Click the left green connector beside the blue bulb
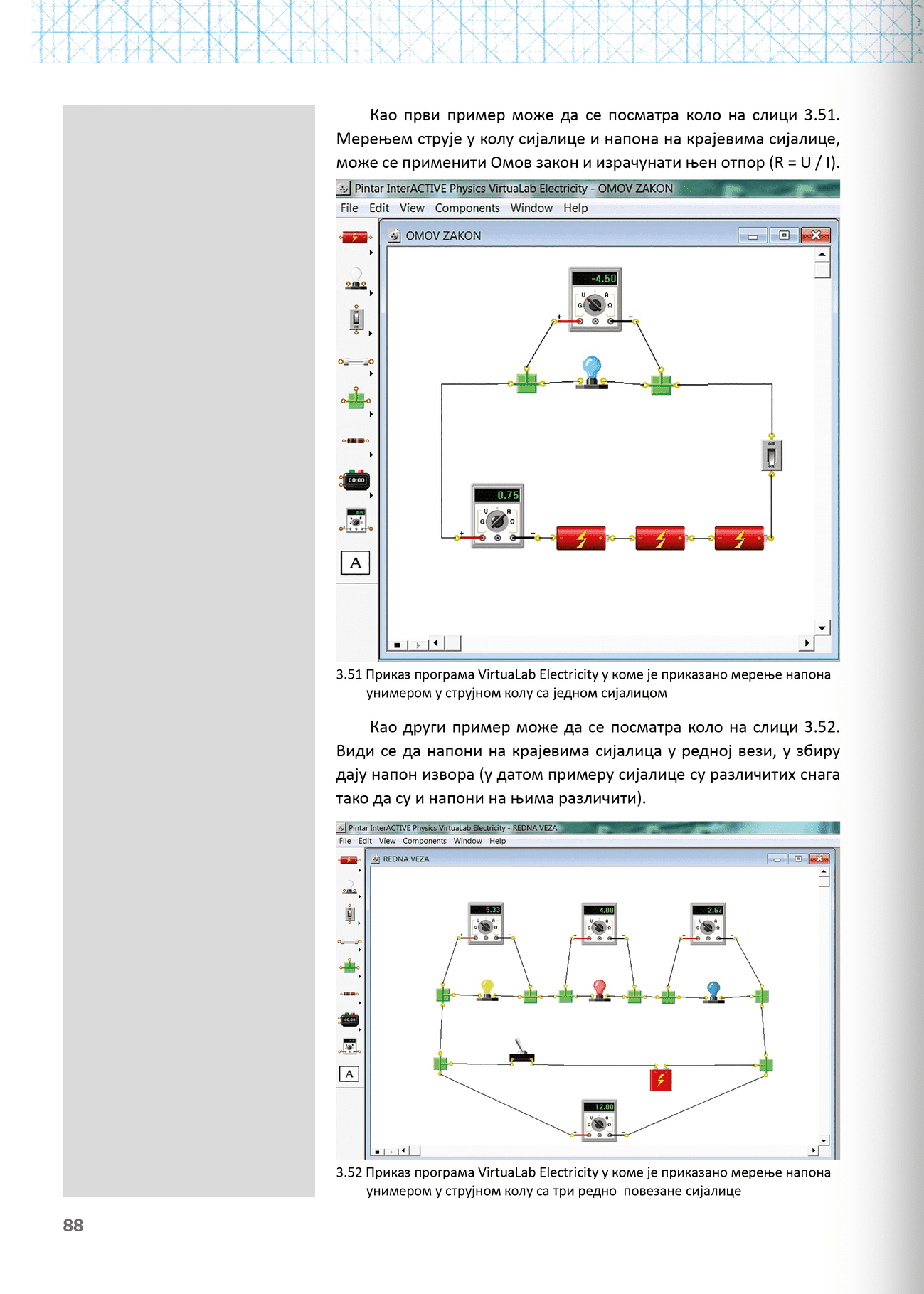Image resolution: width=924 pixels, height=1294 pixels. pyautogui.click(x=526, y=382)
